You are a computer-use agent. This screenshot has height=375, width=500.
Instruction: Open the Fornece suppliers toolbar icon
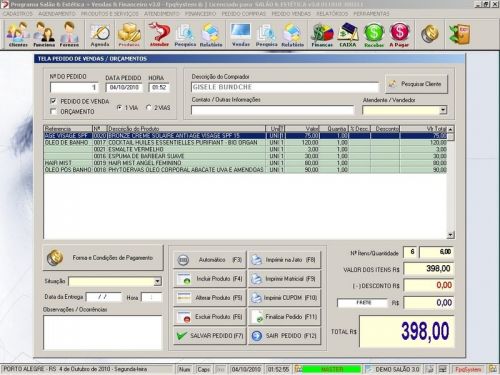pos(69,34)
